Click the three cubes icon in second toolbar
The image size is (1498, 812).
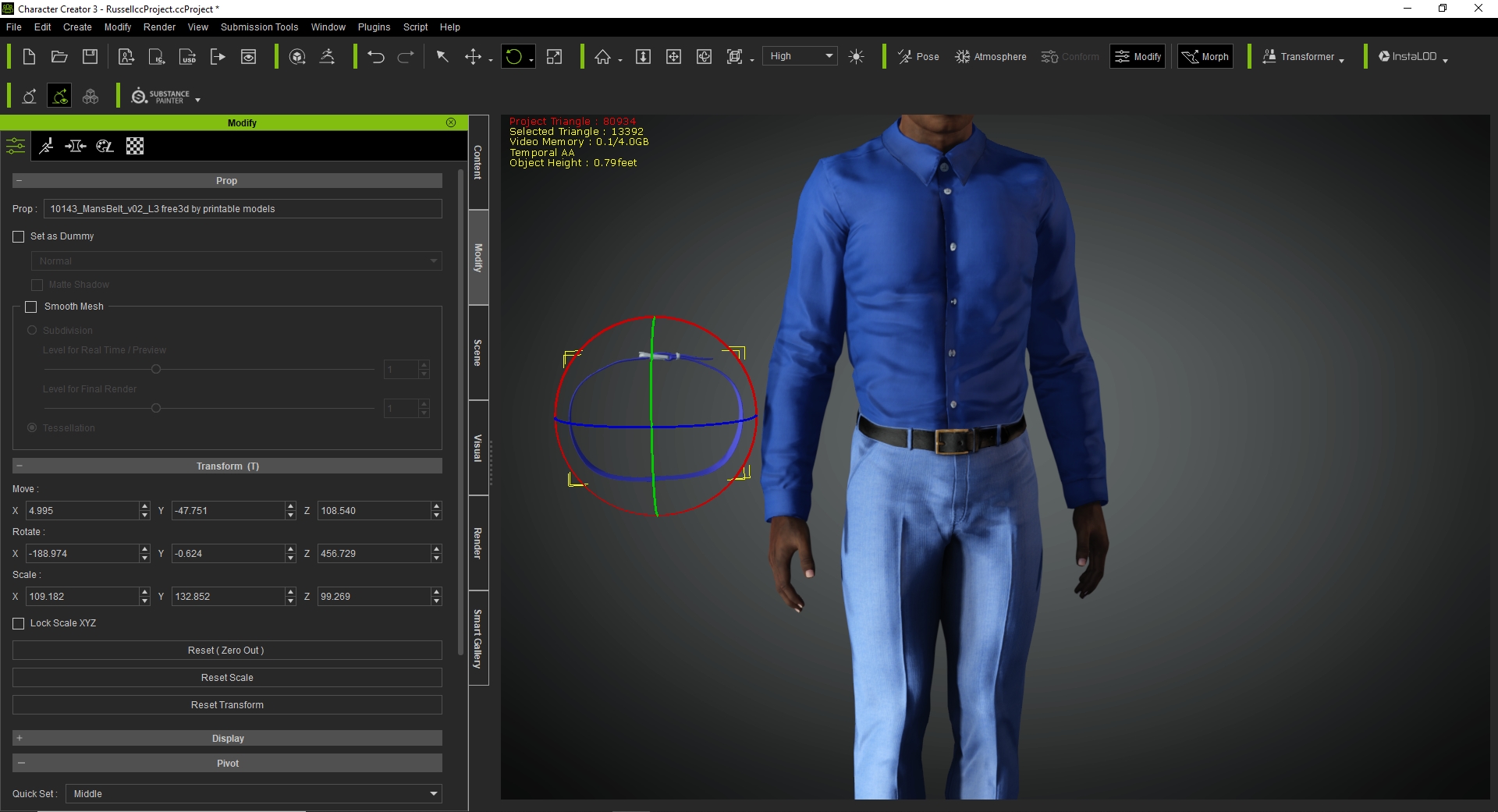91,97
